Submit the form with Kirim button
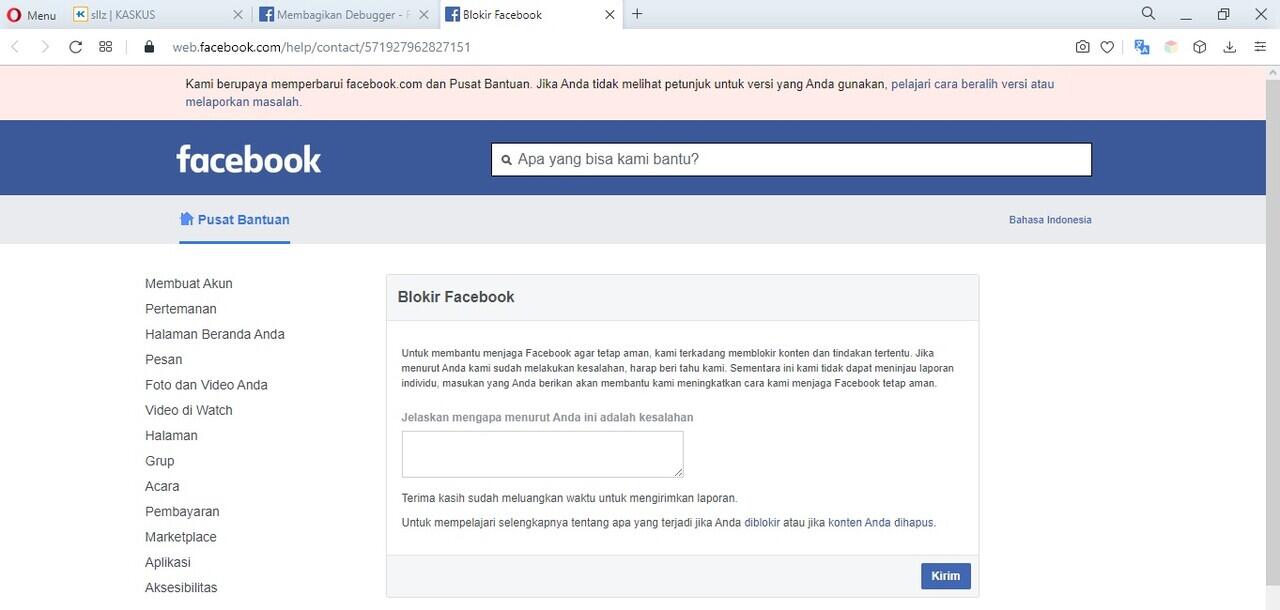This screenshot has height=610, width=1280. [x=946, y=576]
